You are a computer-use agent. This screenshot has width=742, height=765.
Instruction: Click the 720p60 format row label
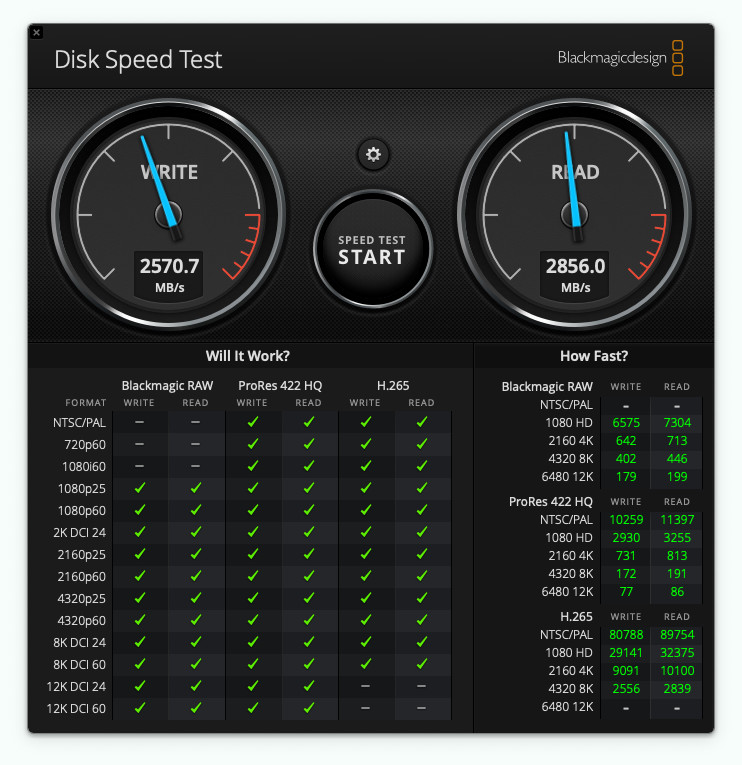pyautogui.click(x=85, y=445)
